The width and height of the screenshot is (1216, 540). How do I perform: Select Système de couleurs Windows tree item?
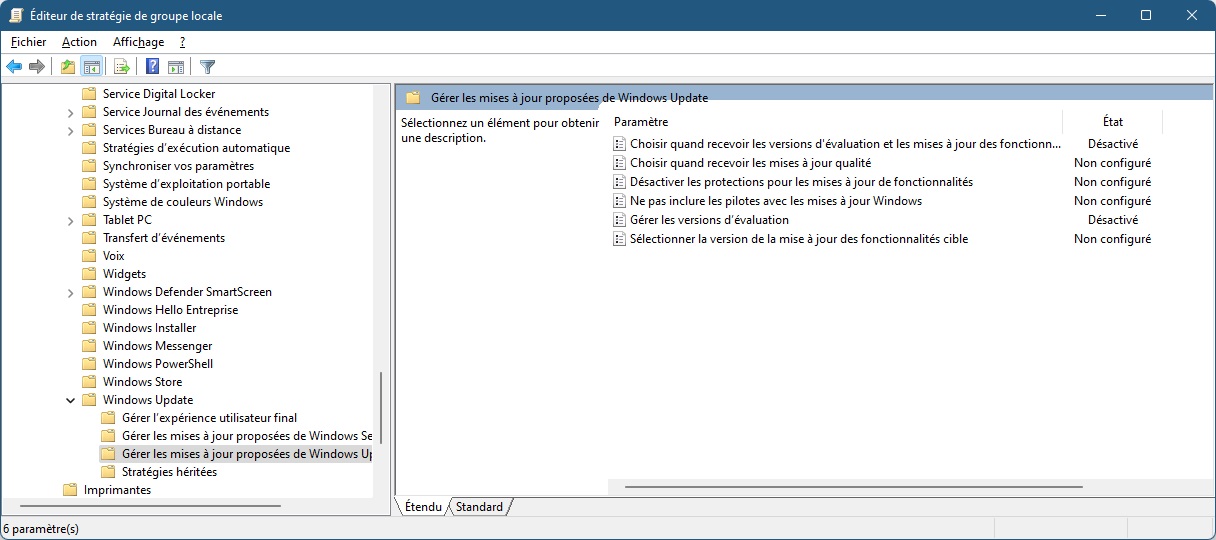[183, 202]
